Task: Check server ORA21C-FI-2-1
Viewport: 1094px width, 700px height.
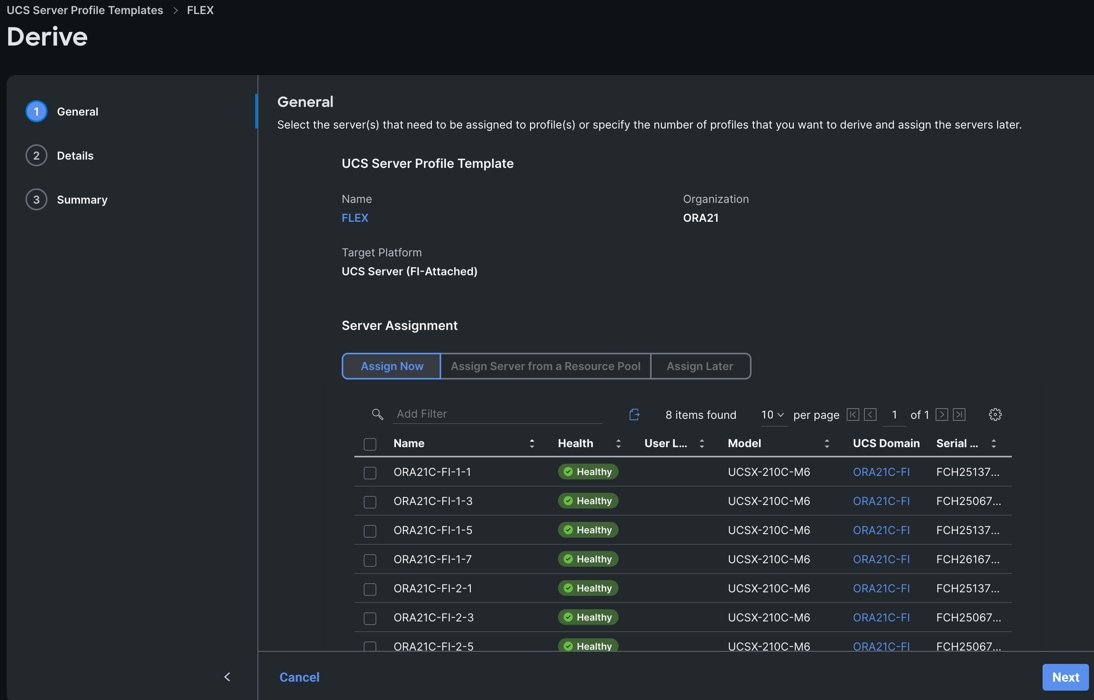Action: pyautogui.click(x=370, y=590)
